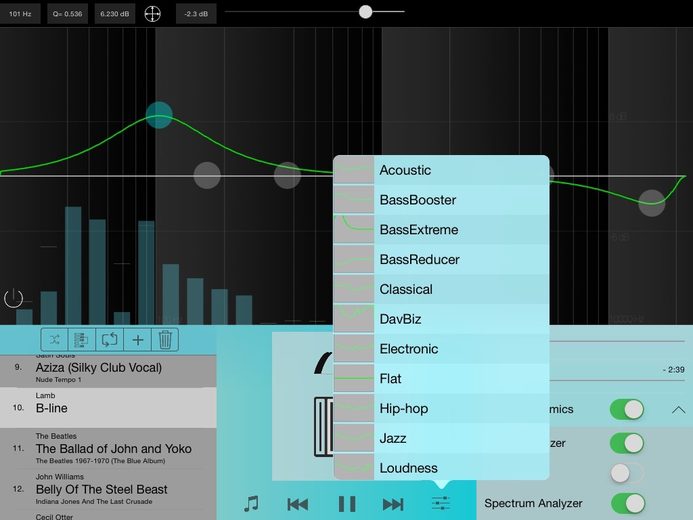693x520 pixels.
Task: Toggle the equalizer power icon
Action: tap(13, 298)
